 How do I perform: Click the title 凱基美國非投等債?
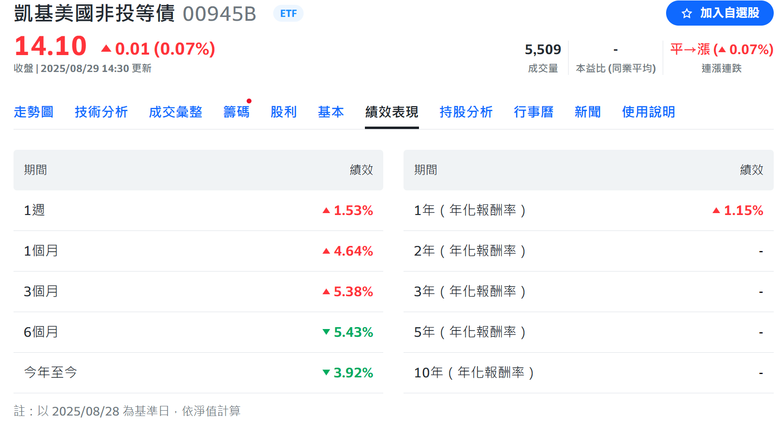pyautogui.click(x=95, y=13)
